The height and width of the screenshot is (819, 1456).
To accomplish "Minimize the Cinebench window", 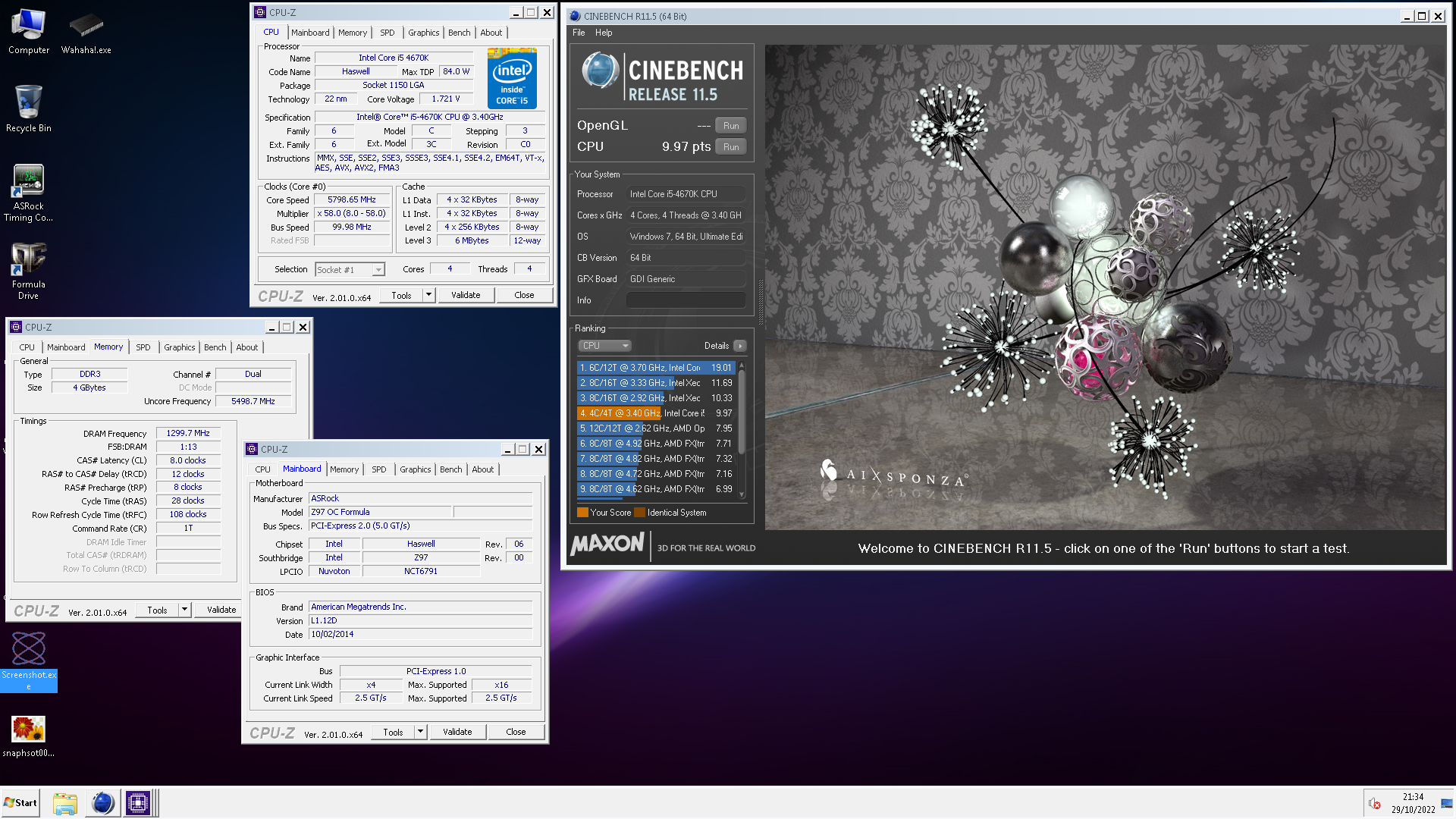I will [x=1407, y=16].
